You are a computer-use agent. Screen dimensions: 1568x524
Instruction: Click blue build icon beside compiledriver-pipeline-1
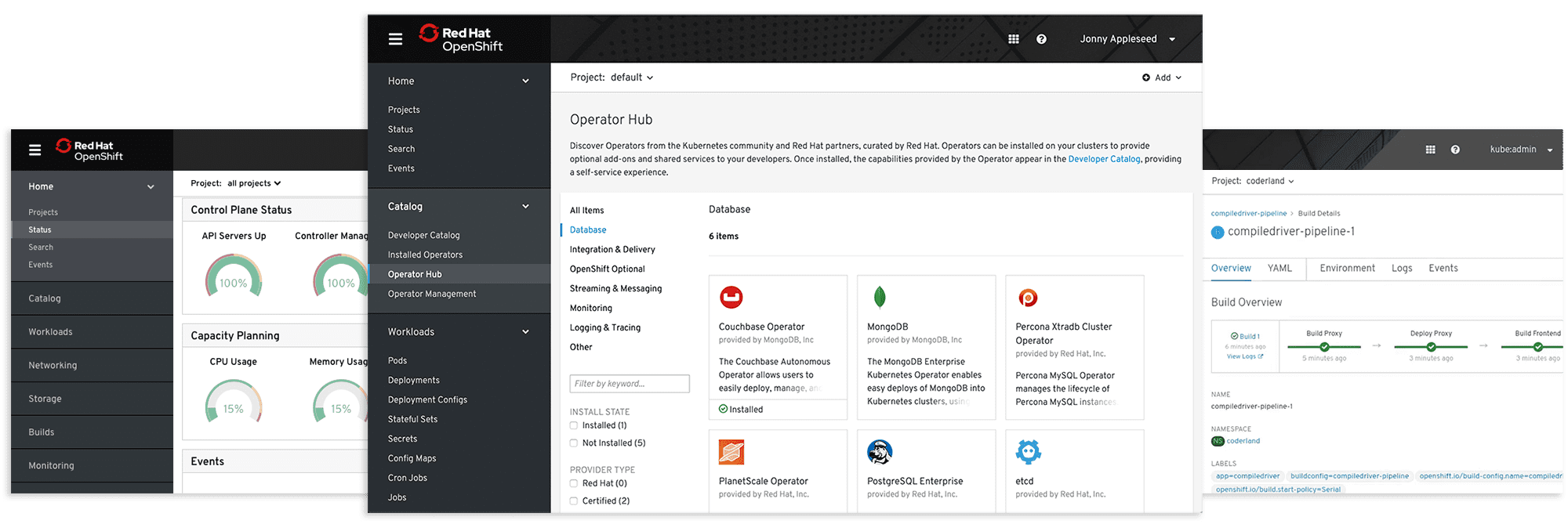point(1218,232)
